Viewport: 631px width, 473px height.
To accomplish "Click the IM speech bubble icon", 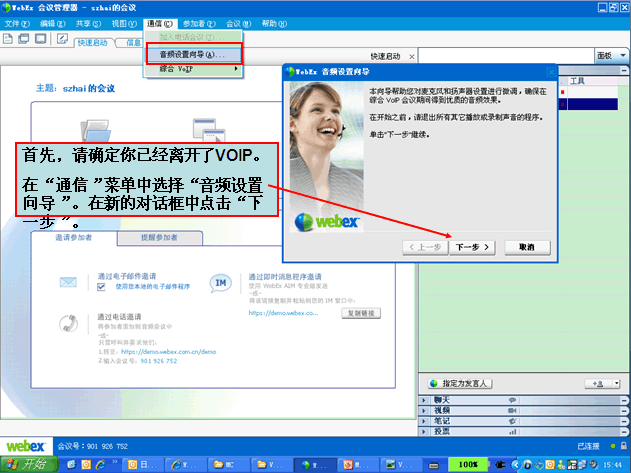I will 220,283.
